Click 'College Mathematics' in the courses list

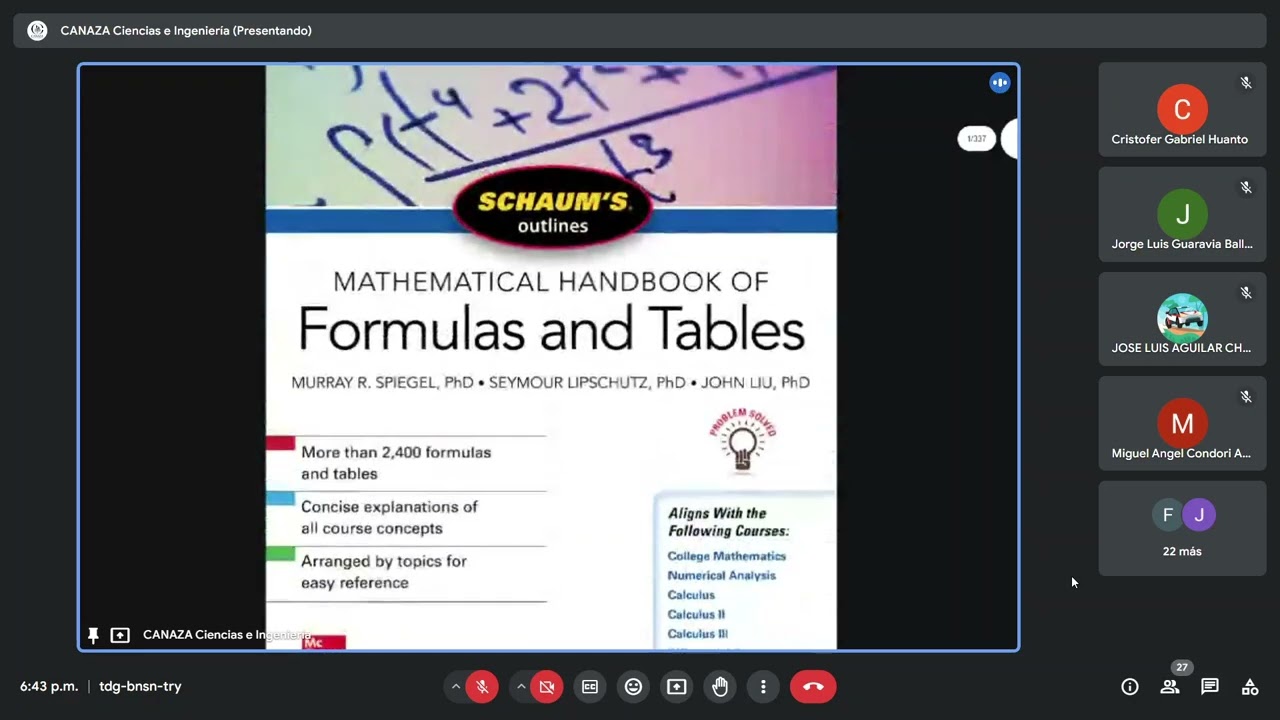tap(727, 556)
